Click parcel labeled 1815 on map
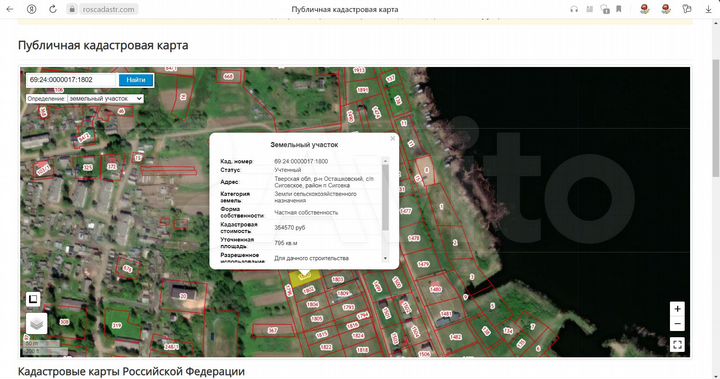 (321, 335)
